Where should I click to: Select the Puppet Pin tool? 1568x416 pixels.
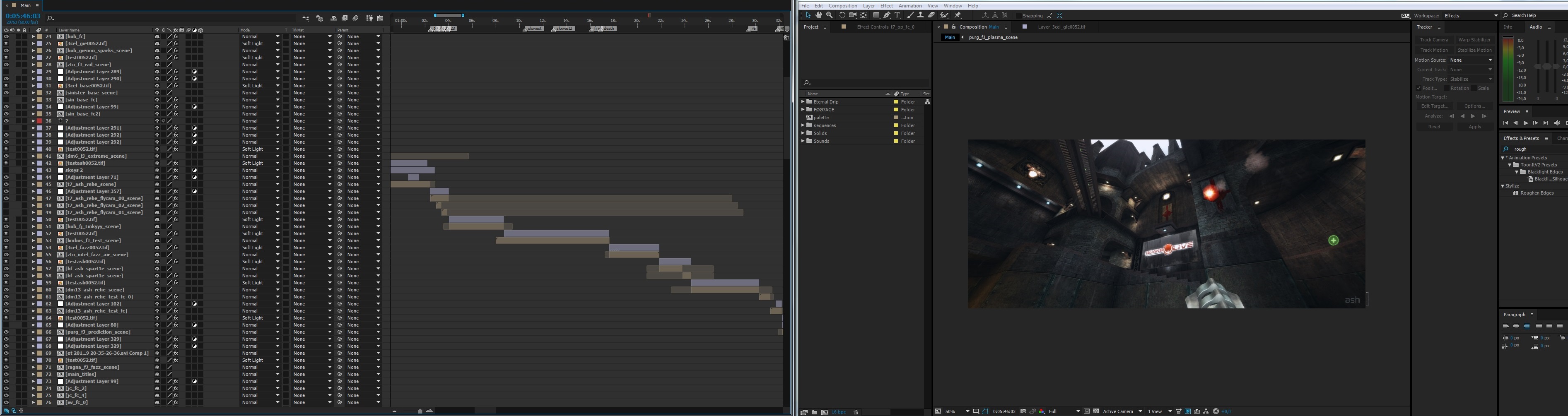(958, 15)
